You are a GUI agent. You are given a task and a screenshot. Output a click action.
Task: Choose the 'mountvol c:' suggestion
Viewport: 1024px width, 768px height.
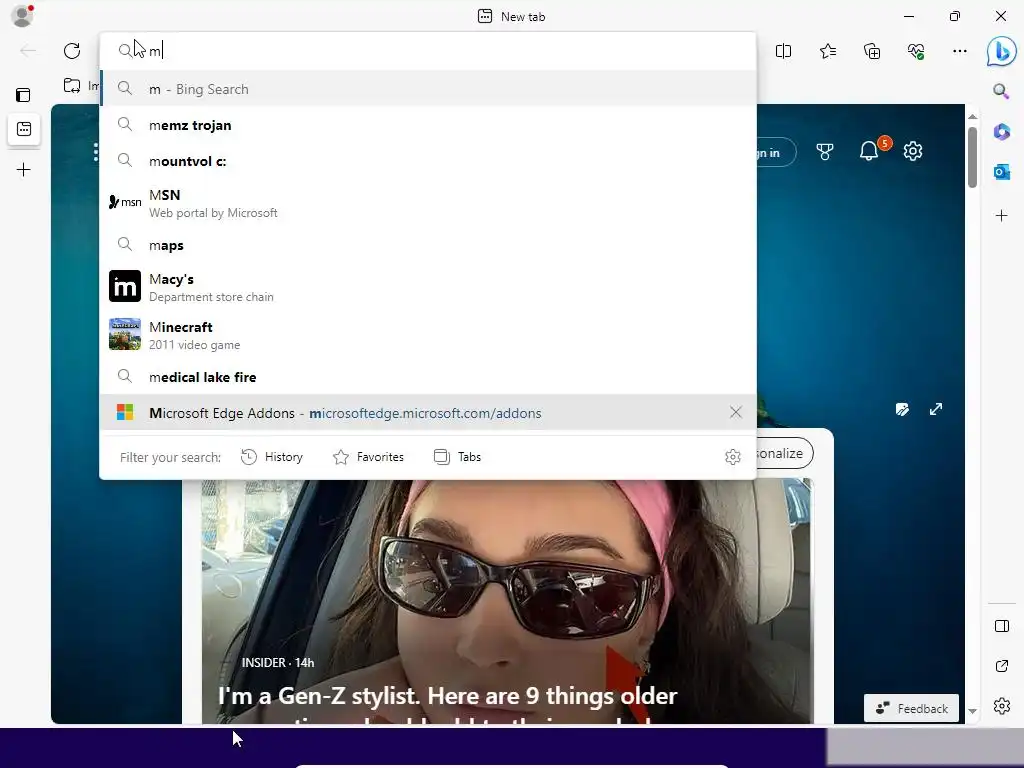tap(428, 161)
